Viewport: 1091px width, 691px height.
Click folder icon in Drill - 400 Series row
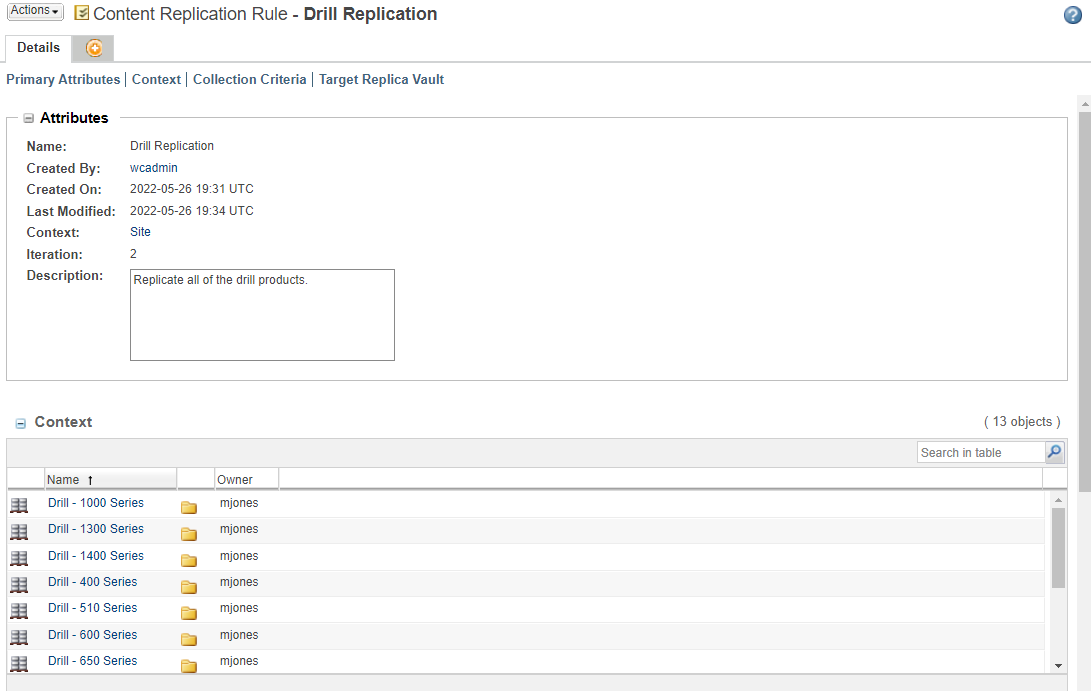pos(189,587)
